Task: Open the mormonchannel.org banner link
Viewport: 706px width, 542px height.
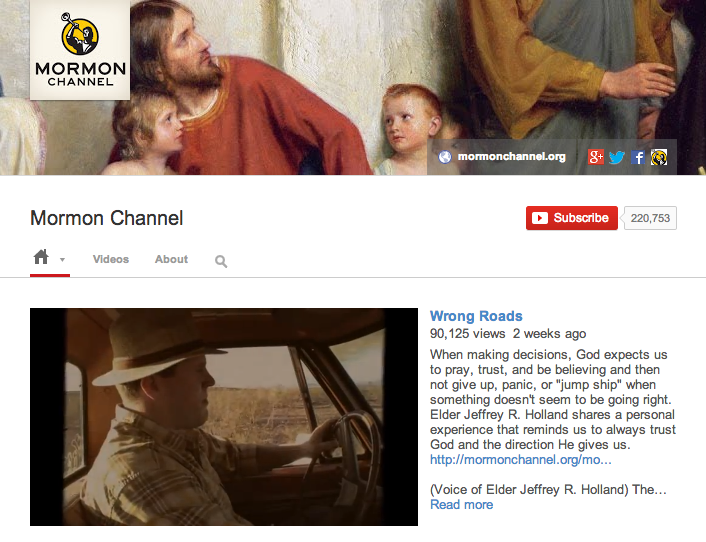Action: point(511,157)
